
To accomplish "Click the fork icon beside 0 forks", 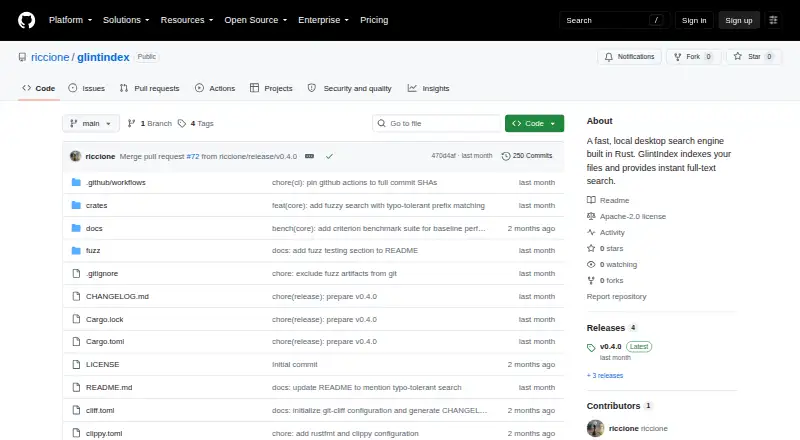I will [591, 280].
